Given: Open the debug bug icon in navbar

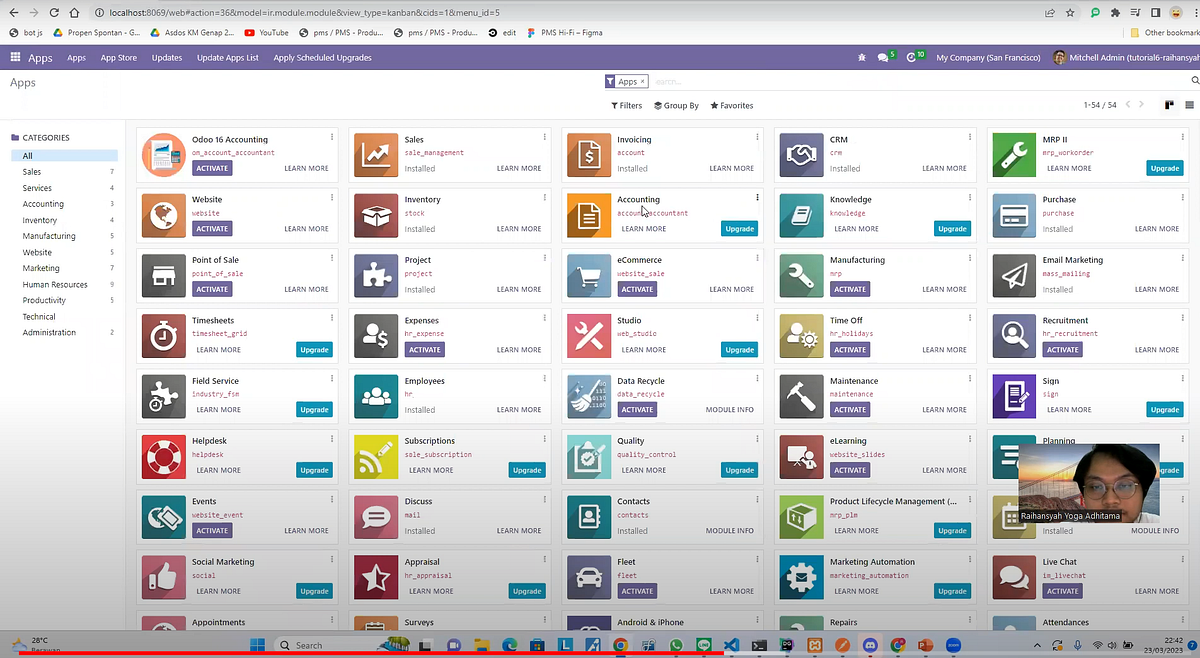Looking at the screenshot, I should pos(862,58).
